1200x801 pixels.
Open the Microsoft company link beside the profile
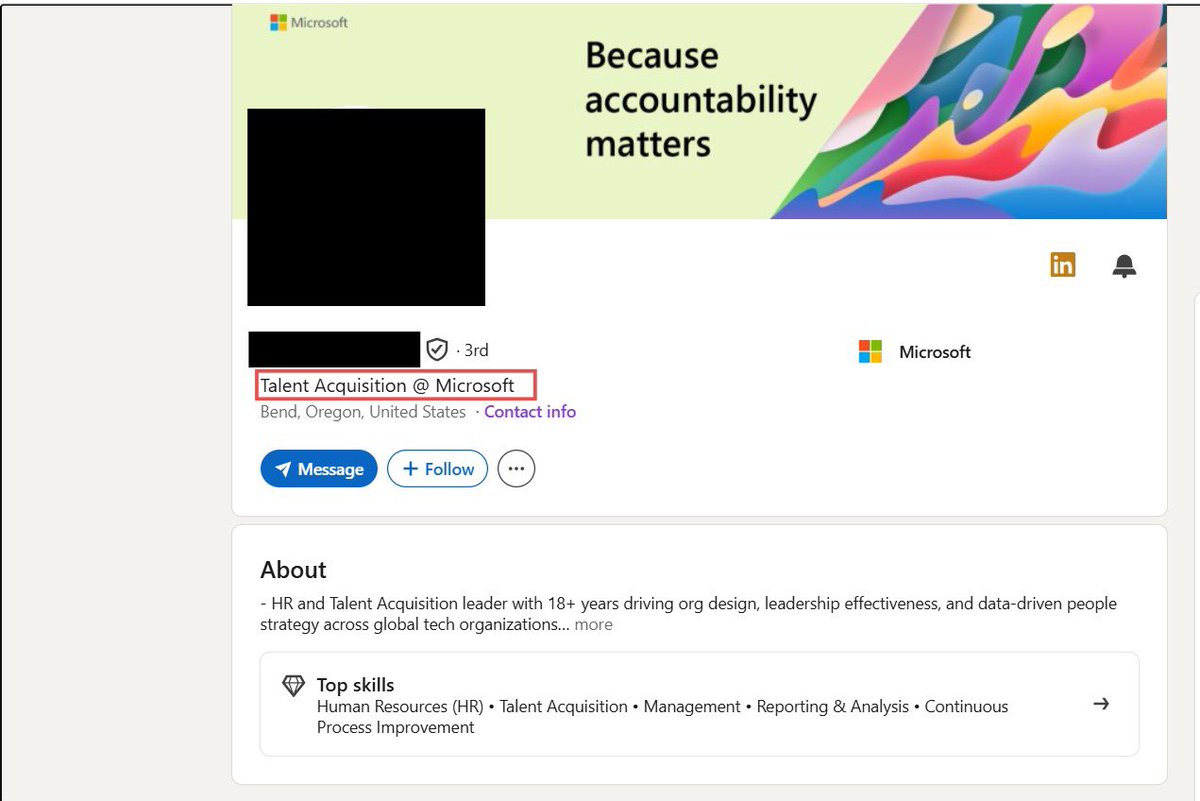pyautogui.click(x=915, y=352)
